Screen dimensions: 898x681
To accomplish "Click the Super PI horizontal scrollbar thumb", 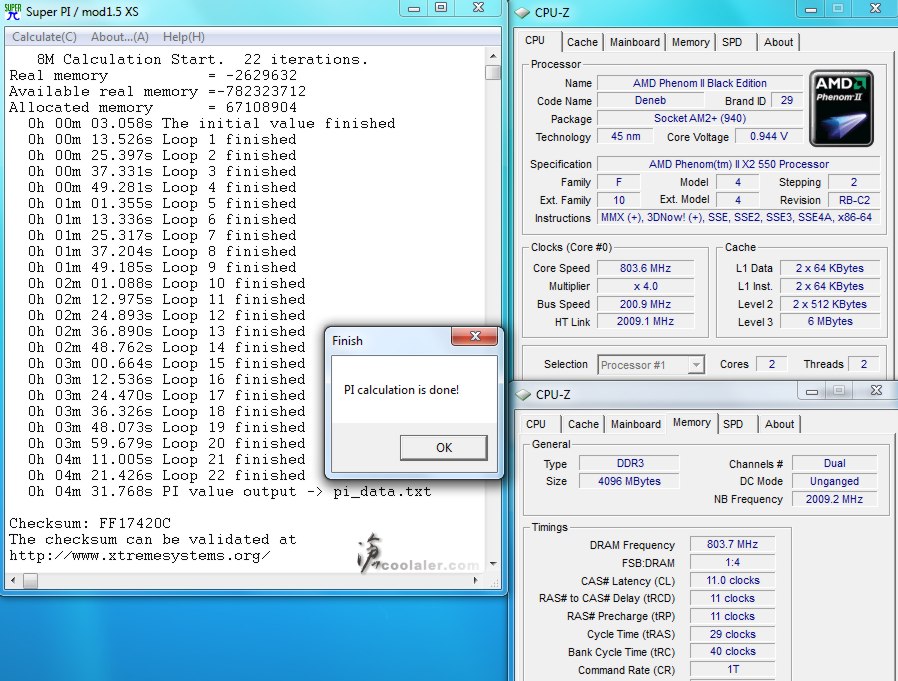I will click(30, 580).
